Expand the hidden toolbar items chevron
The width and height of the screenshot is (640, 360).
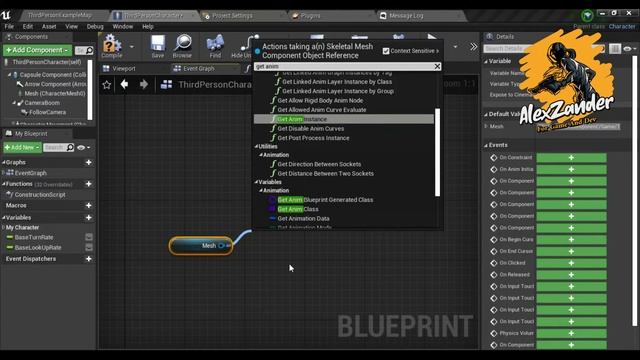point(473,47)
